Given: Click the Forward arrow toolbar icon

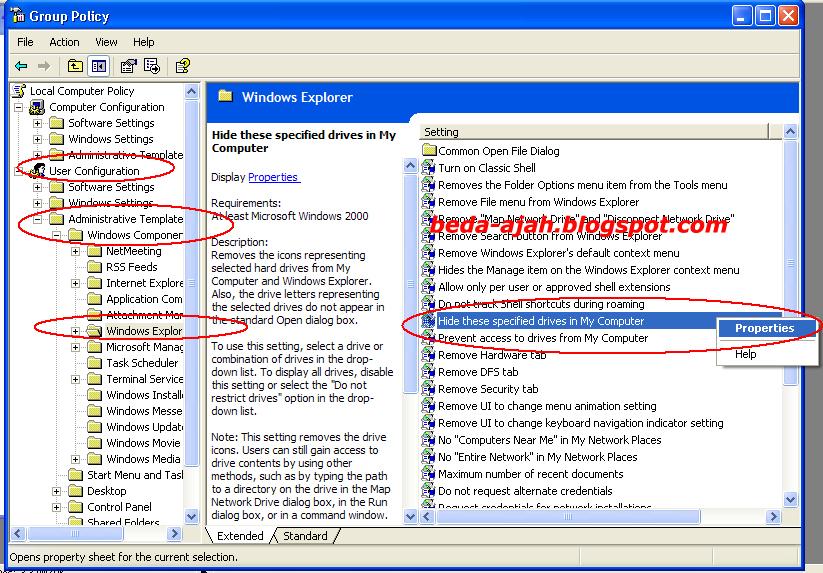Looking at the screenshot, I should [44, 66].
